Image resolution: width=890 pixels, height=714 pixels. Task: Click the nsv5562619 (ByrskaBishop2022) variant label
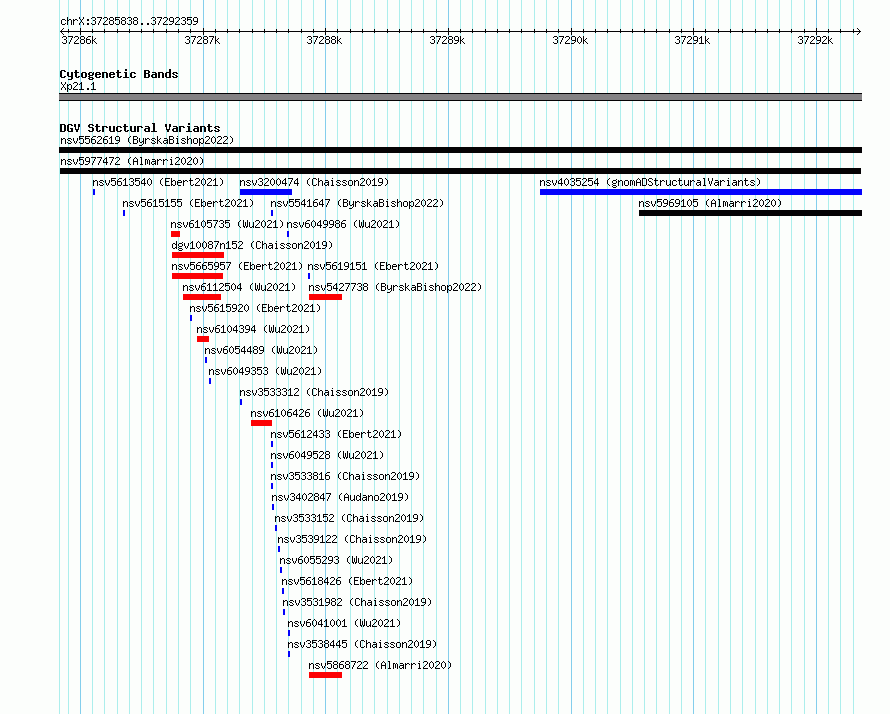tap(147, 140)
